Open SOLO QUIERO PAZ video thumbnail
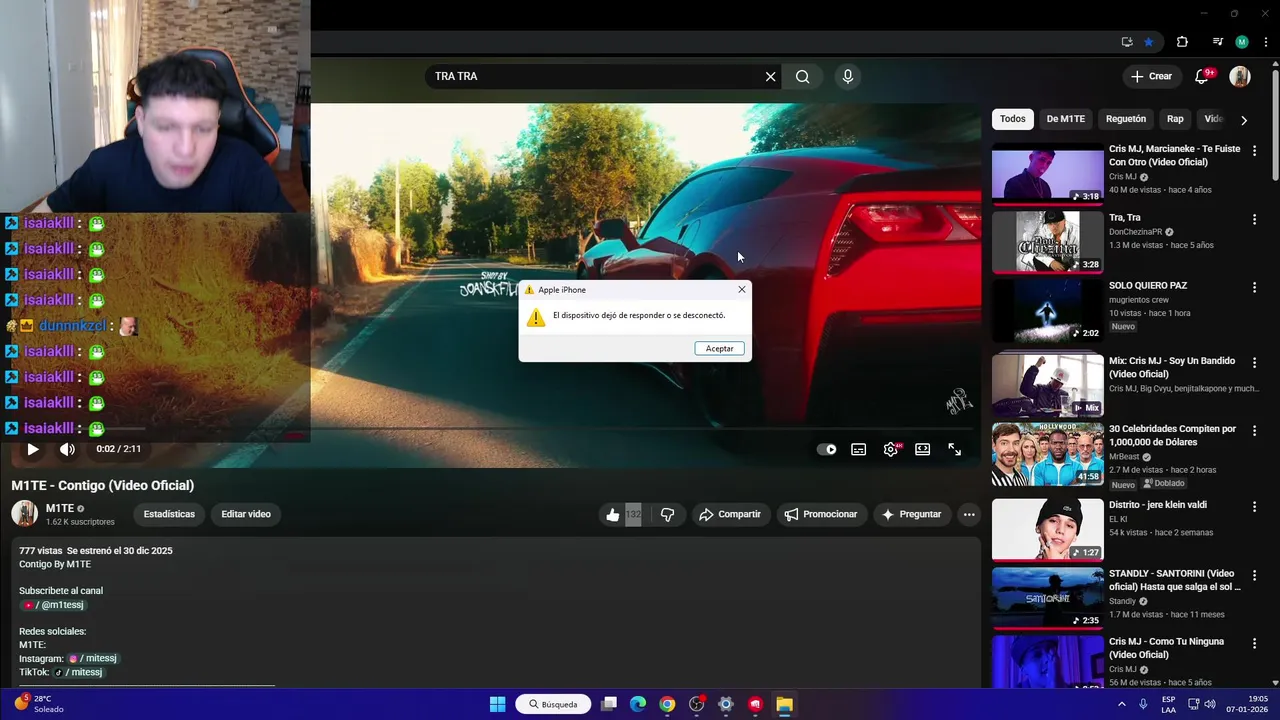This screenshot has height=720, width=1280. pyautogui.click(x=1047, y=309)
